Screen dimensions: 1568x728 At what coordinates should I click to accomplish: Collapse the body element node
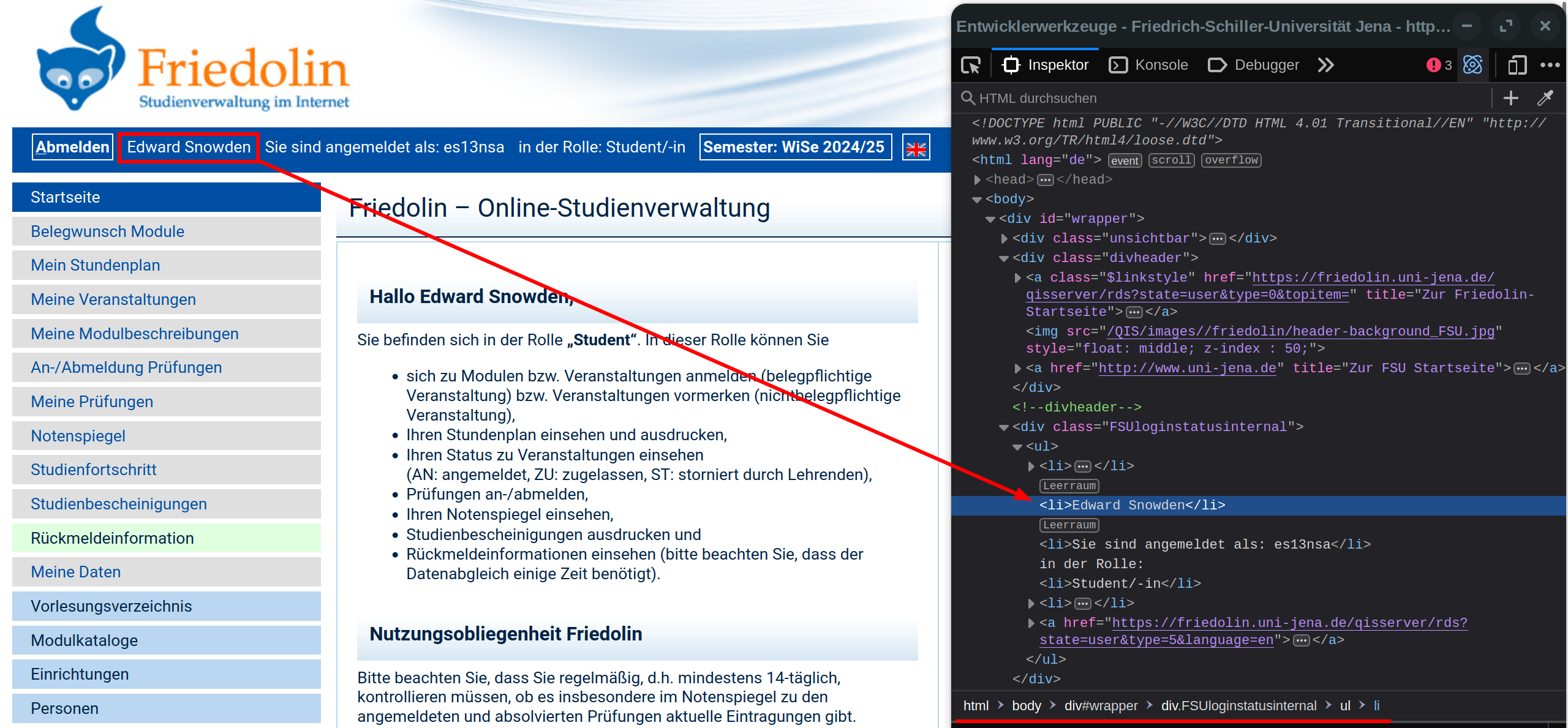pyautogui.click(x=977, y=200)
